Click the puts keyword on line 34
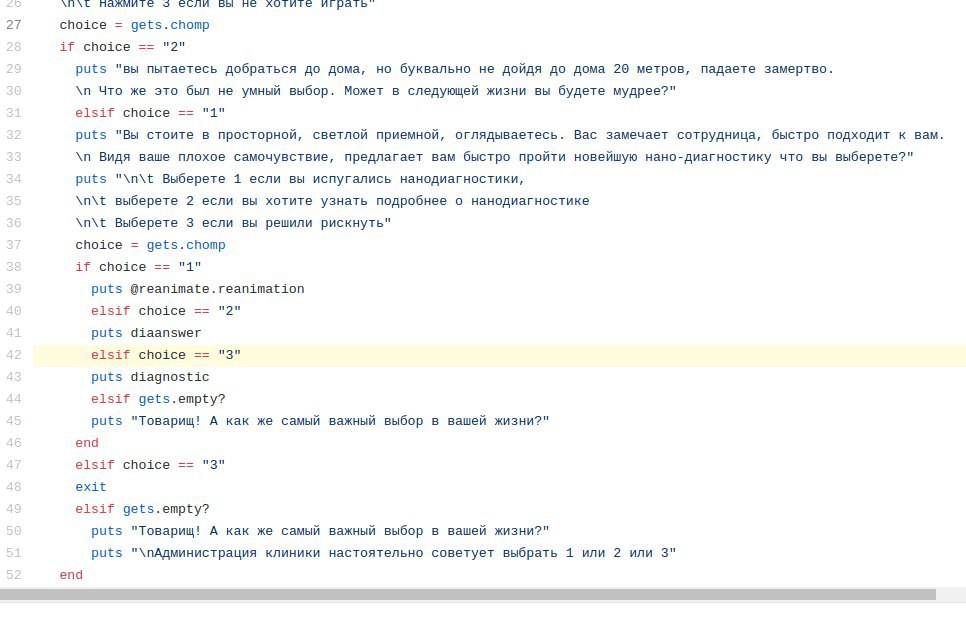Image resolution: width=966 pixels, height=617 pixels. pyautogui.click(x=91, y=179)
